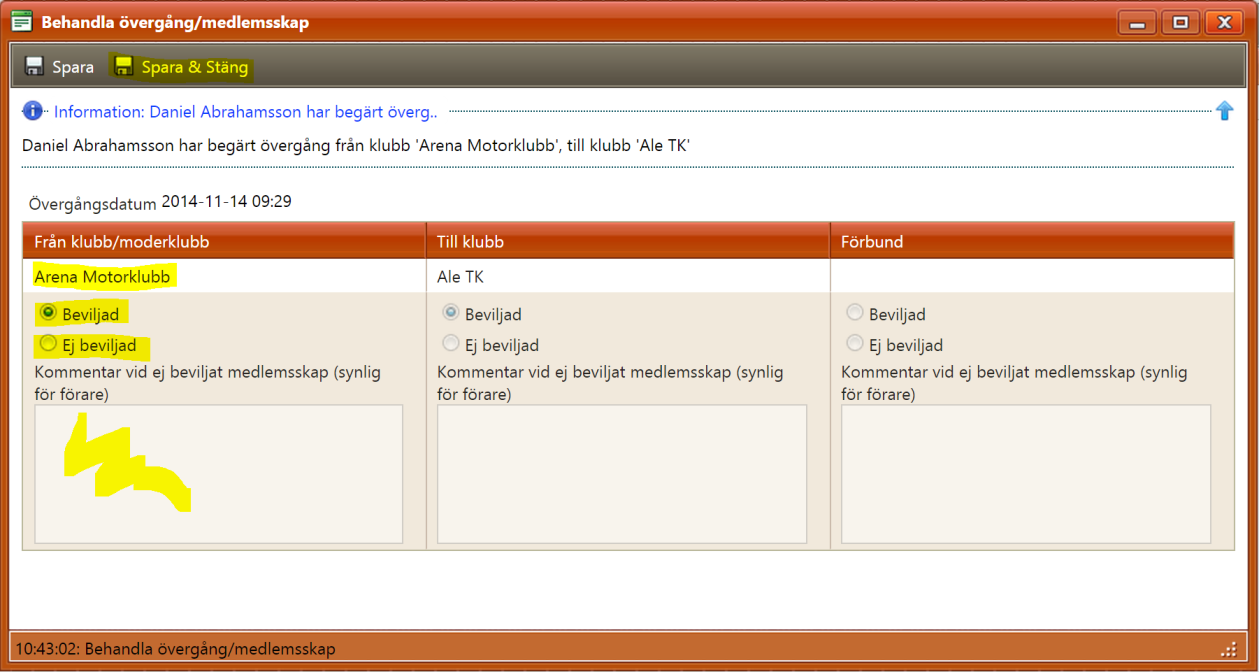Click comment box under Till klubb
This screenshot has height=672, width=1259.
point(623,474)
